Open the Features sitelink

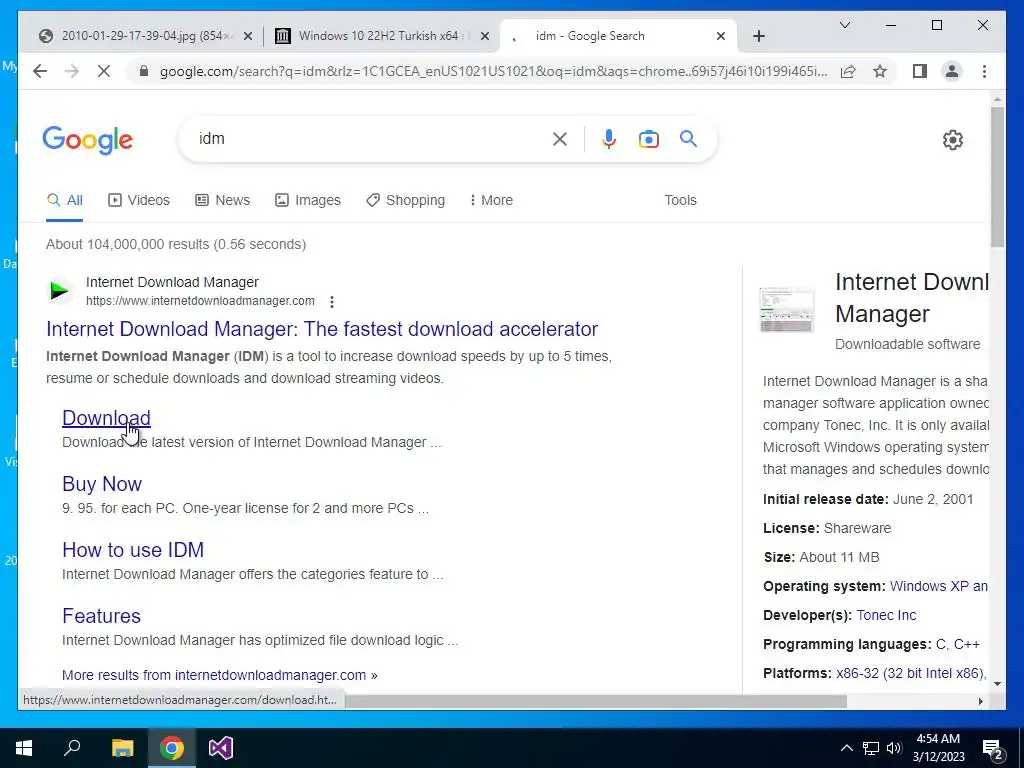pyautogui.click(x=101, y=616)
